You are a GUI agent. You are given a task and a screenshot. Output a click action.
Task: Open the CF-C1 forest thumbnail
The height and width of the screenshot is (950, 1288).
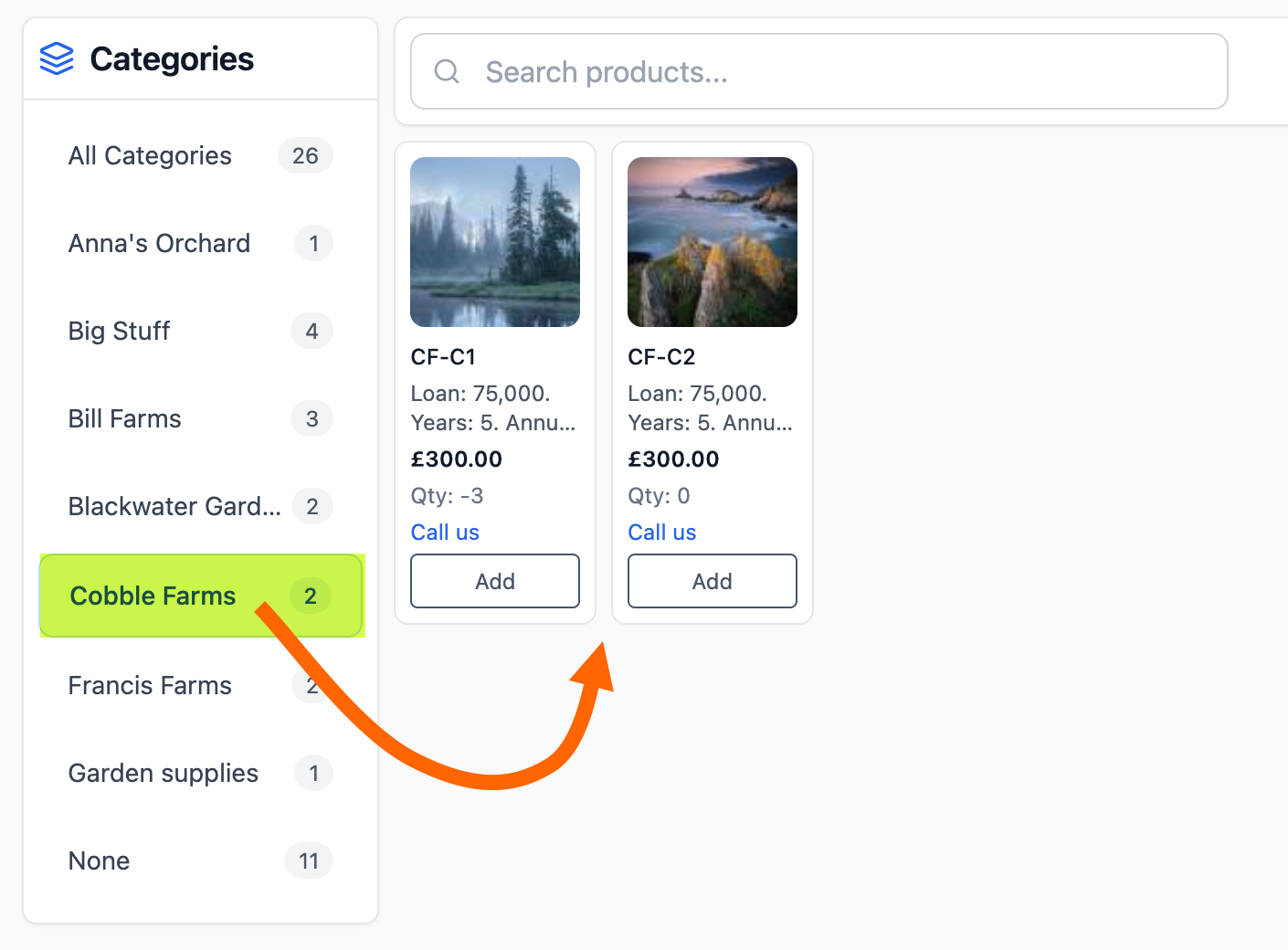(x=495, y=242)
